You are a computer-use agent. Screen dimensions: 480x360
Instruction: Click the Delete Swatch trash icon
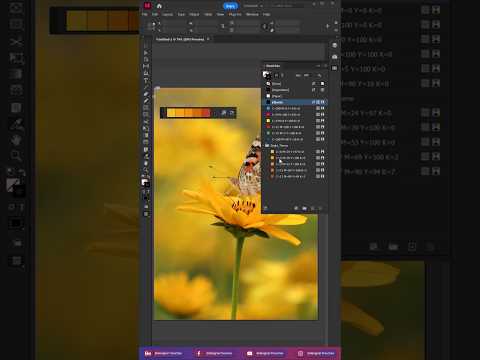[x=320, y=208]
